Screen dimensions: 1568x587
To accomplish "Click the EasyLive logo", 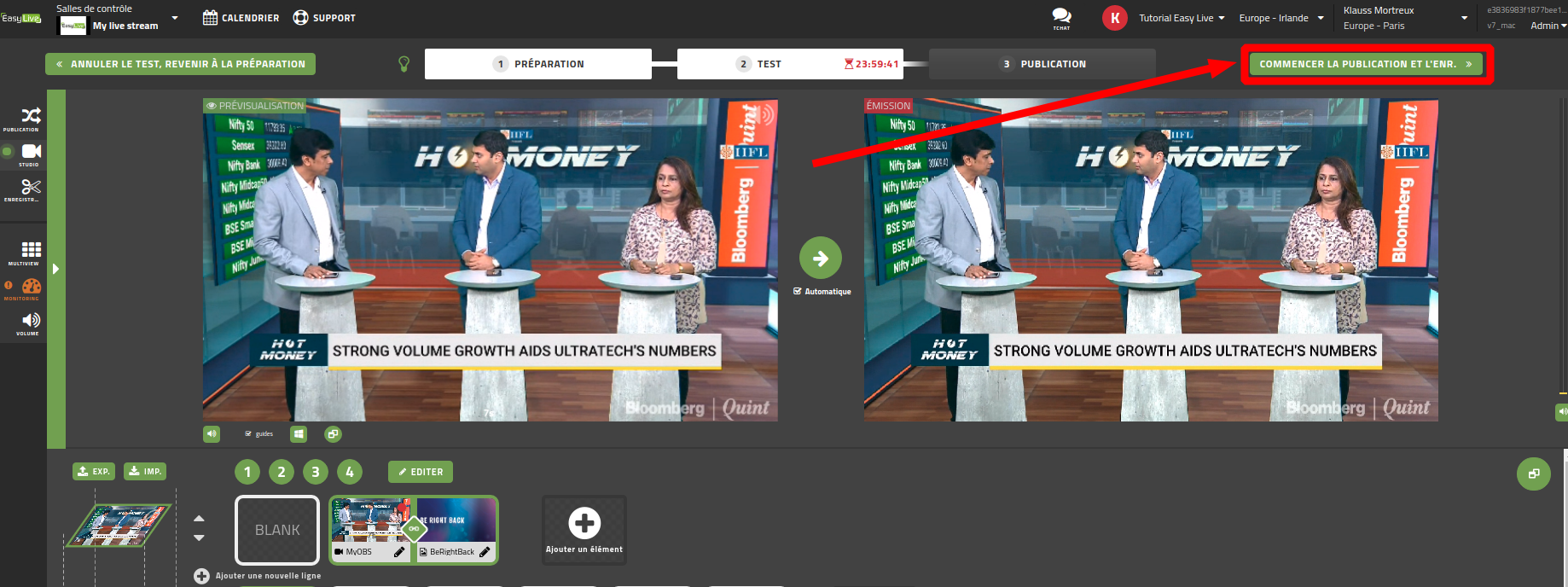I will point(21,18).
